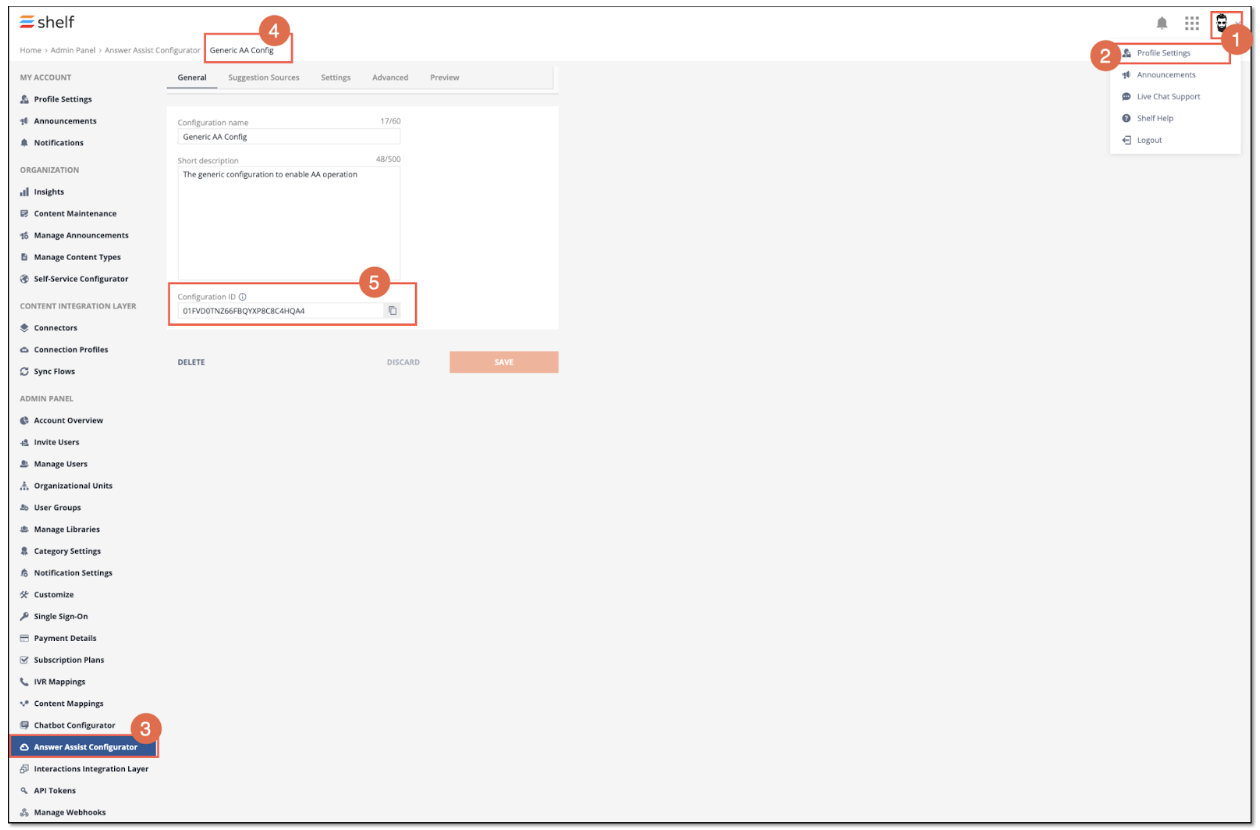Click the user avatar in the top-right corner
1260x830 pixels.
tap(1221, 23)
